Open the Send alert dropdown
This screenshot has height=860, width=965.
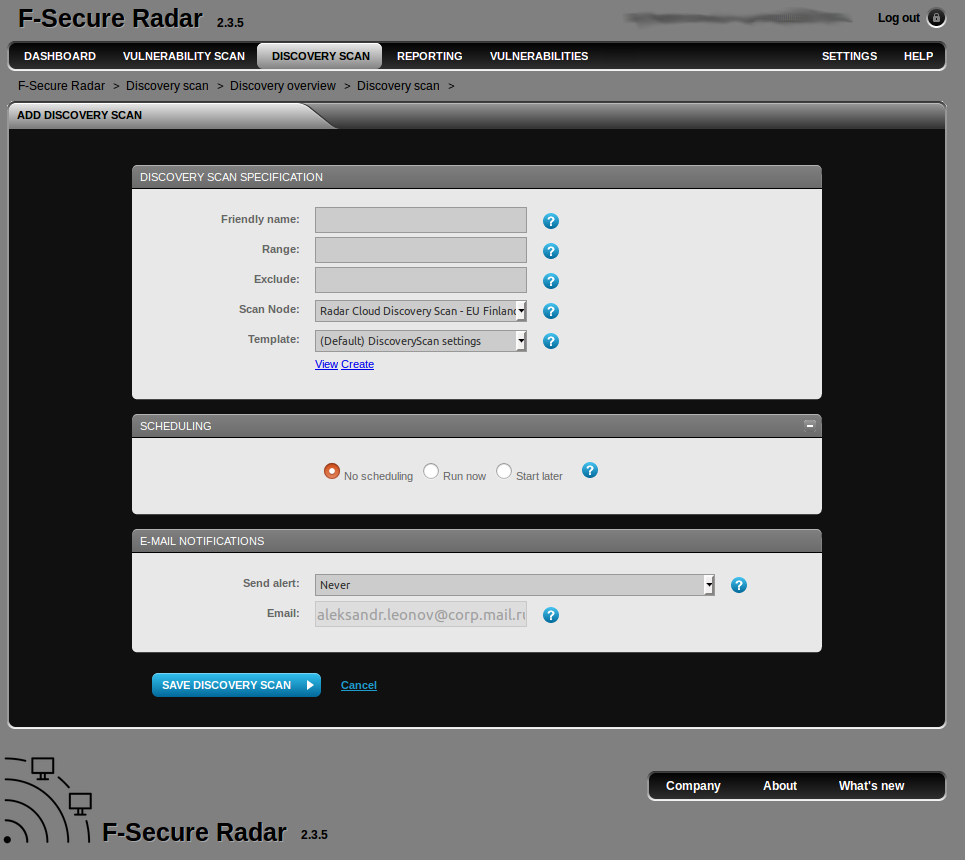tap(515, 585)
